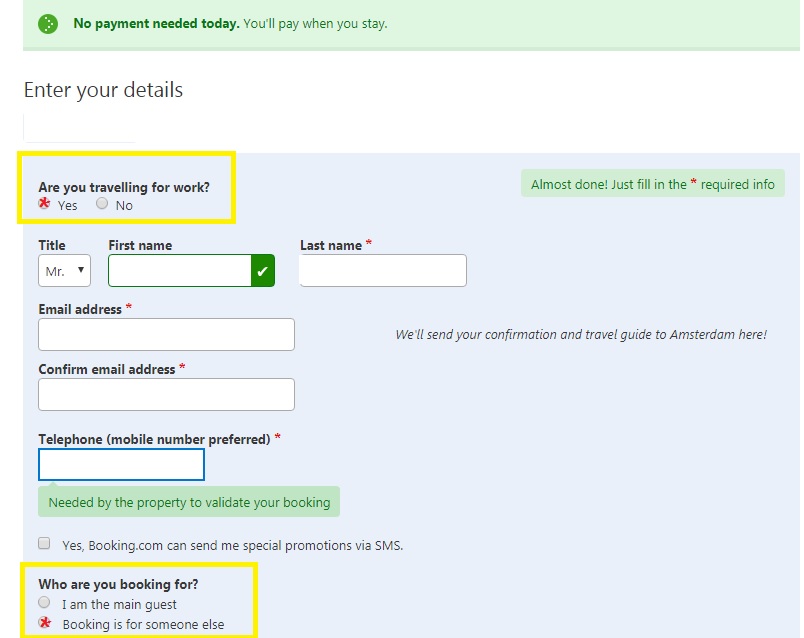Enable the SMS special promotions checkbox
804x638 pixels.
[x=44, y=544]
